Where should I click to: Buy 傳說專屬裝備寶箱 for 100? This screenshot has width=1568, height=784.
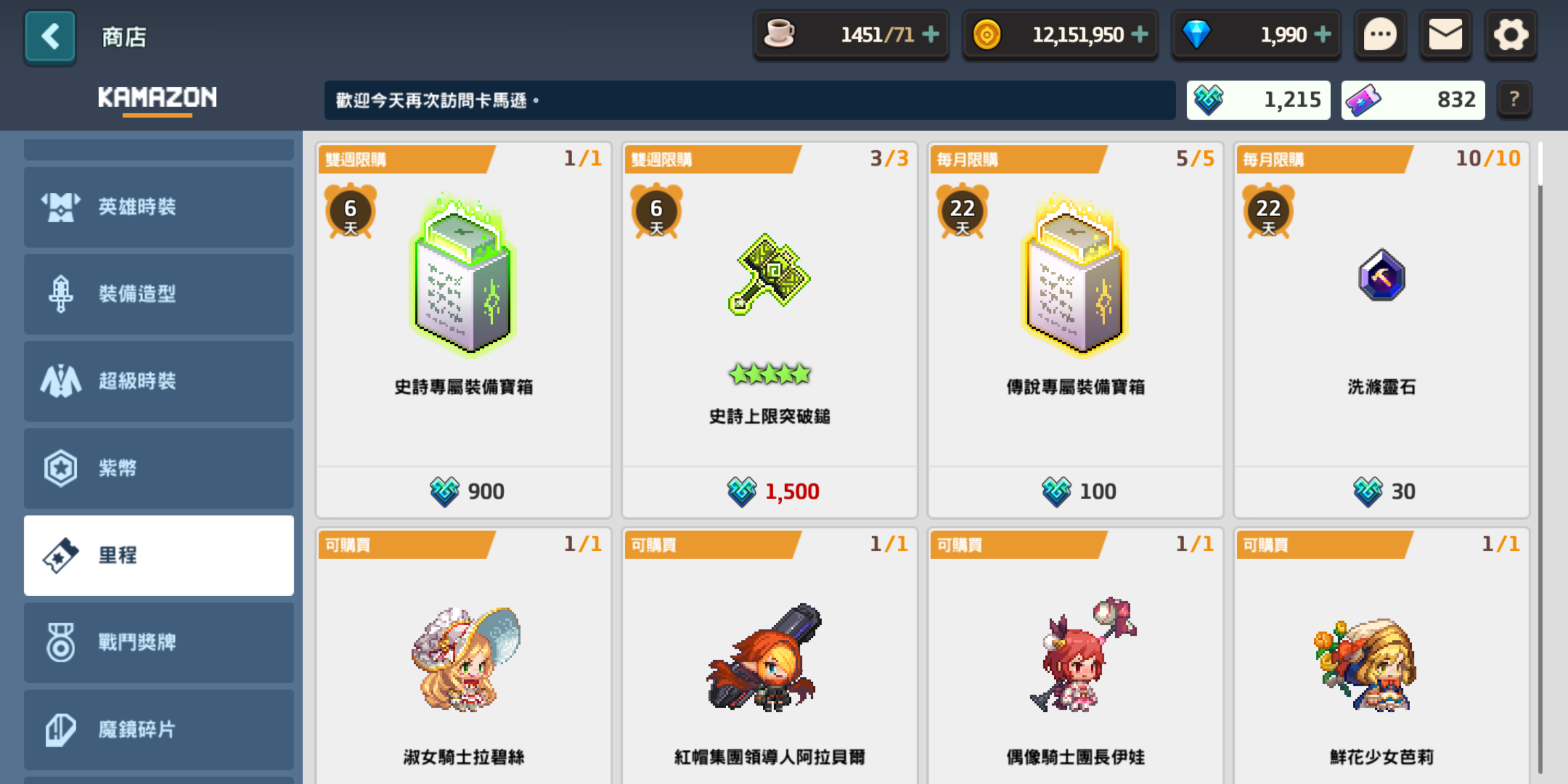(1076, 491)
